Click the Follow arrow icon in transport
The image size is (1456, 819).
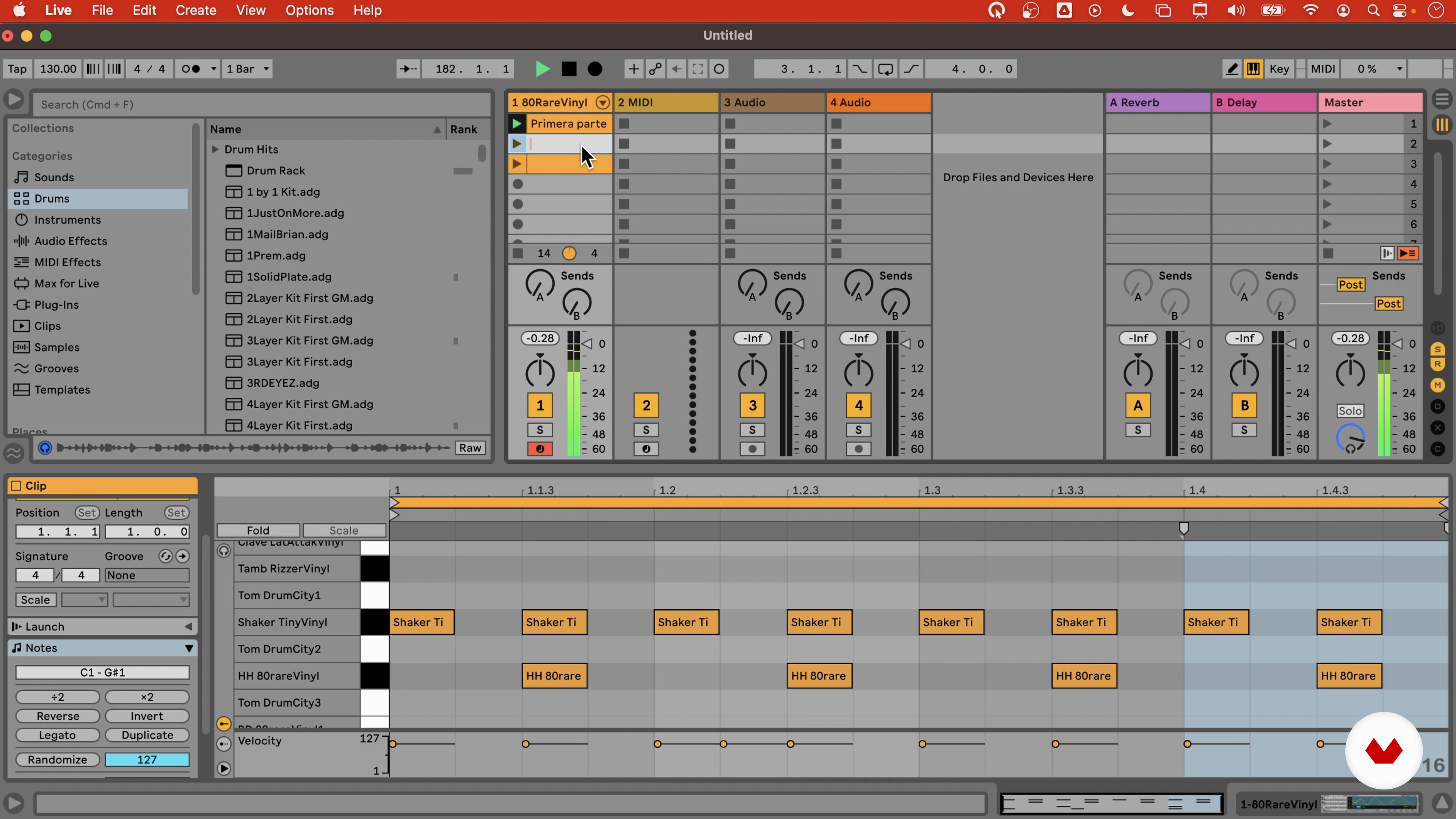point(408,69)
